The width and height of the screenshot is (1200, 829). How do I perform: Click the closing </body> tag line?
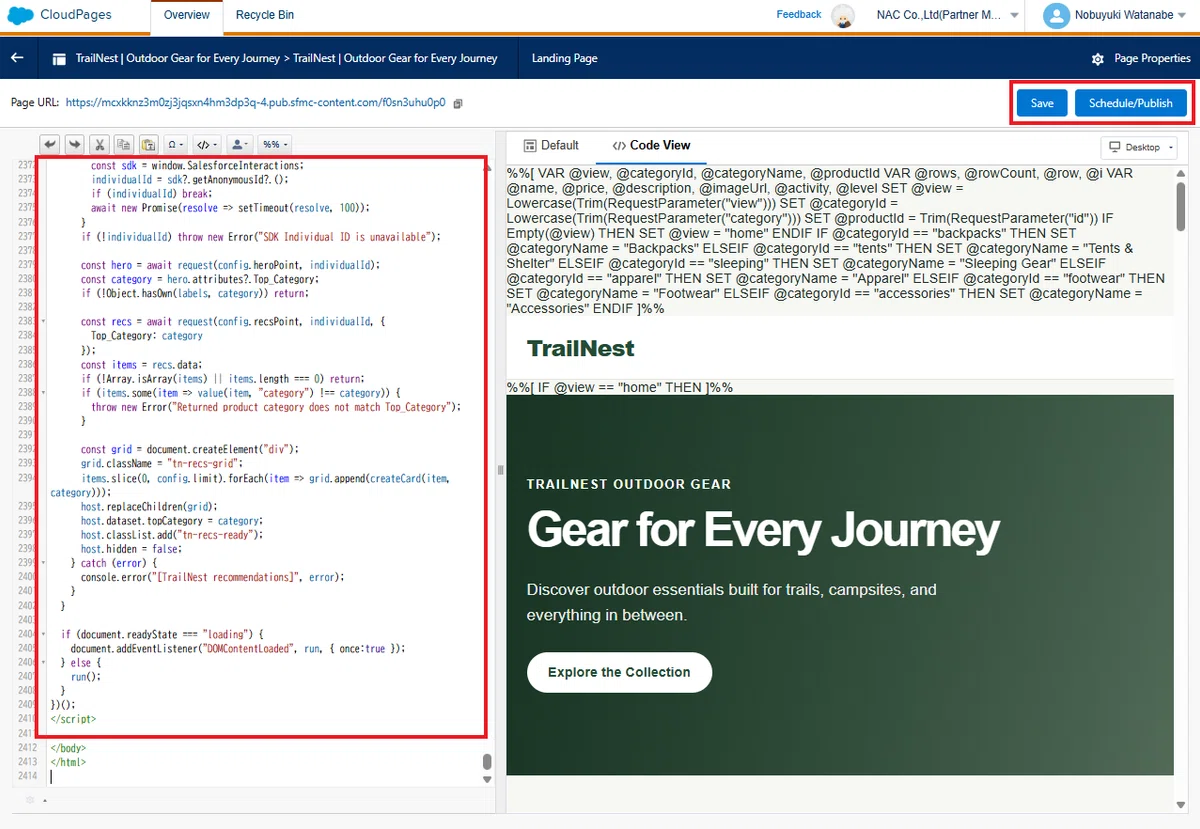68,748
